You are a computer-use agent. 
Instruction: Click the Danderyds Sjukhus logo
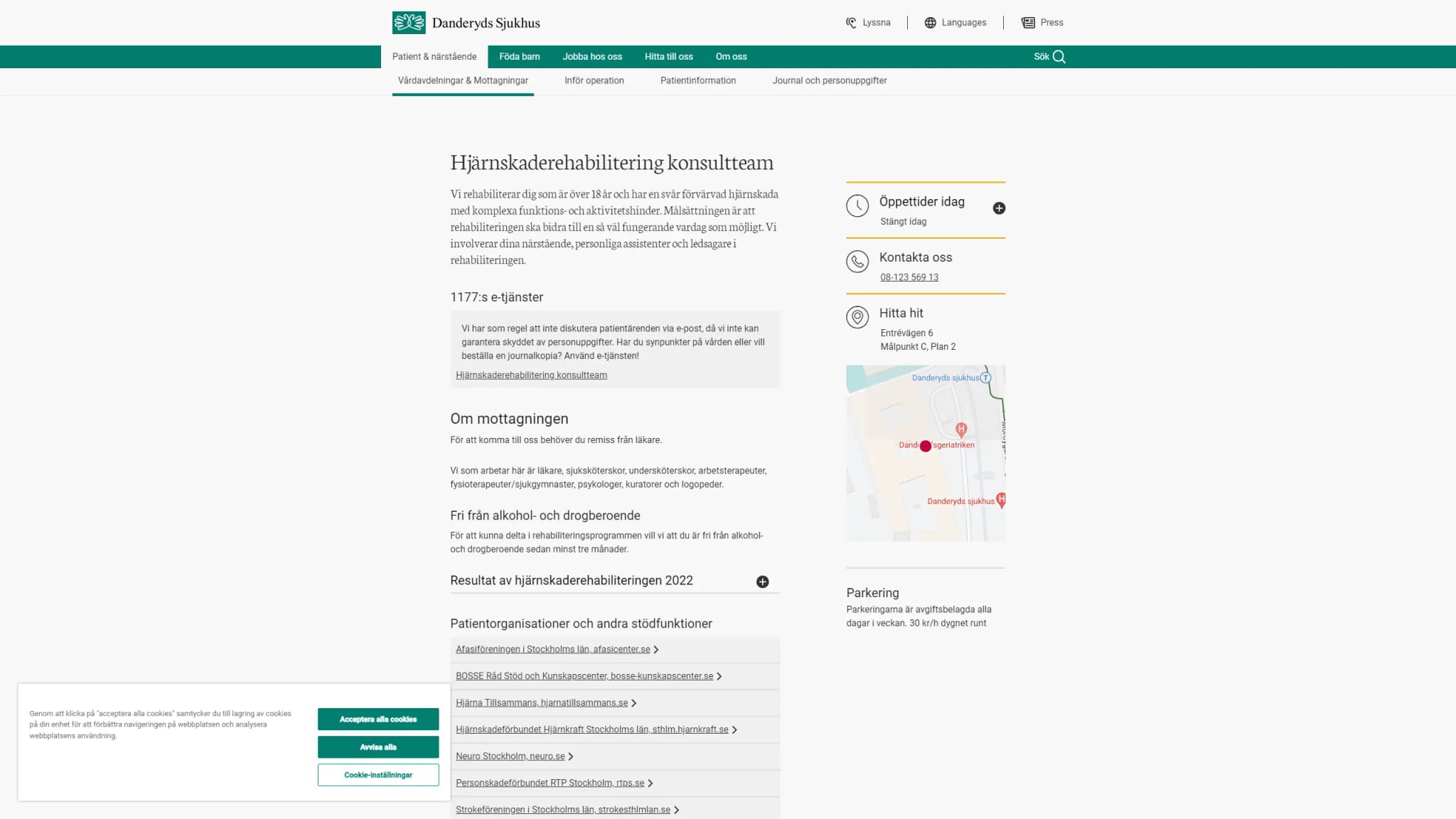tap(466, 23)
